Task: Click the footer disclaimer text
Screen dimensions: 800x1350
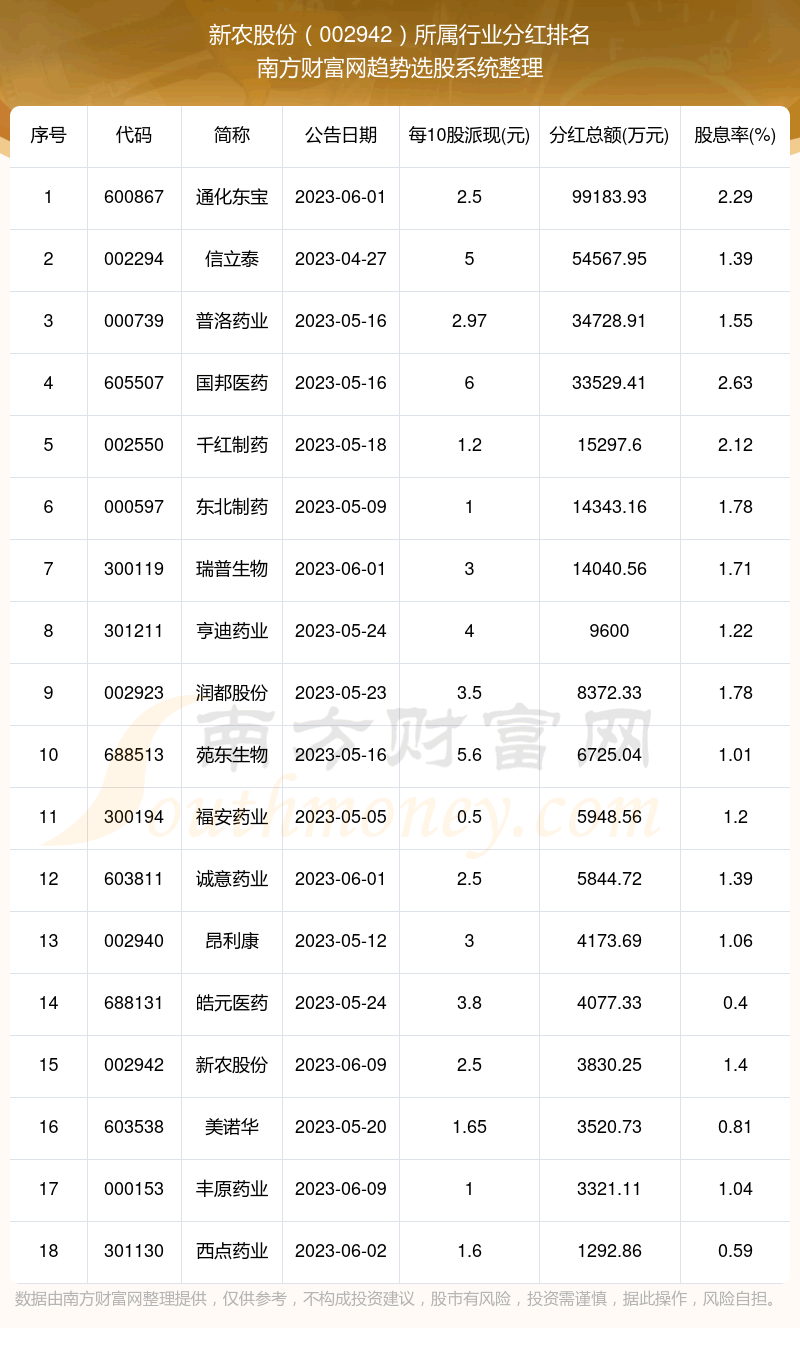Action: pos(396,1299)
